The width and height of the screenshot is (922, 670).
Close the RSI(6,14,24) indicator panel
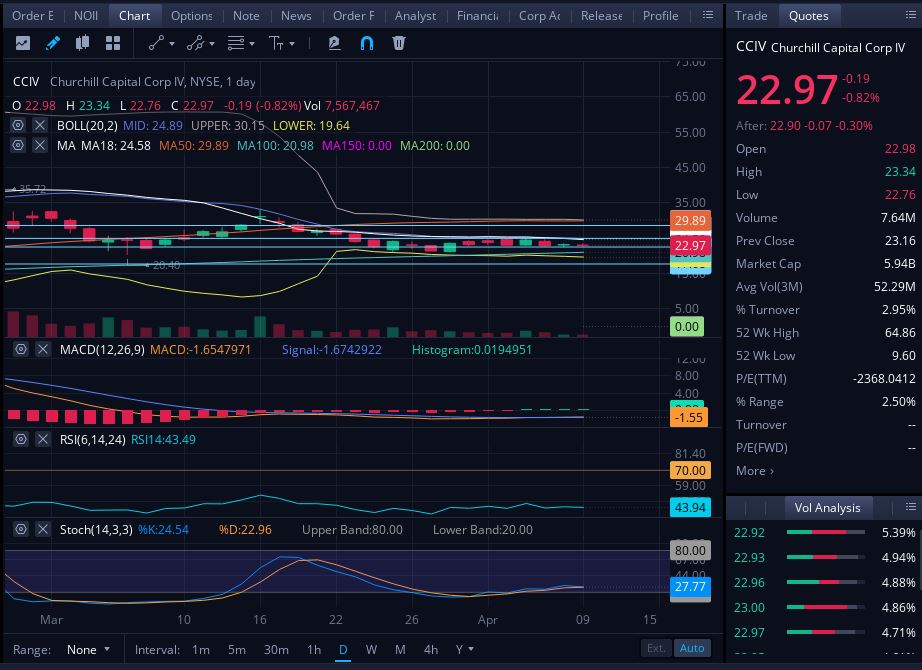[x=43, y=439]
